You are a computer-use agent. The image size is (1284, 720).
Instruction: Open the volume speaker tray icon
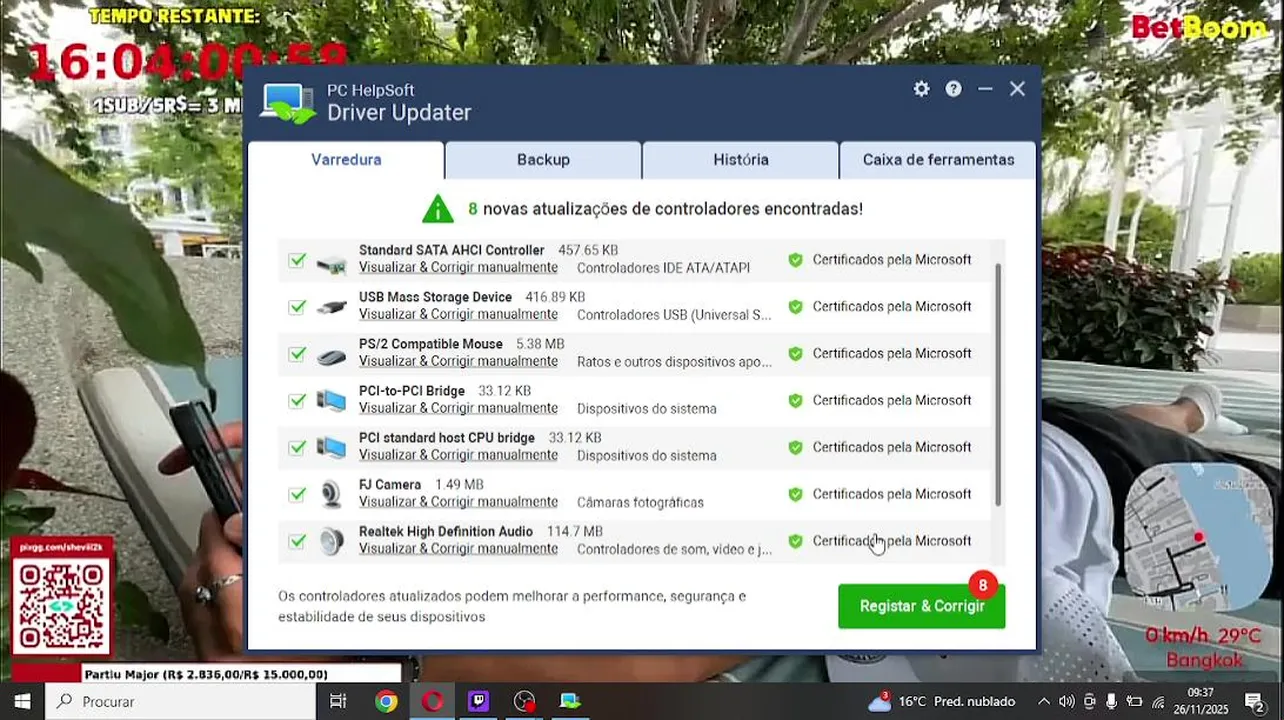(x=1066, y=701)
